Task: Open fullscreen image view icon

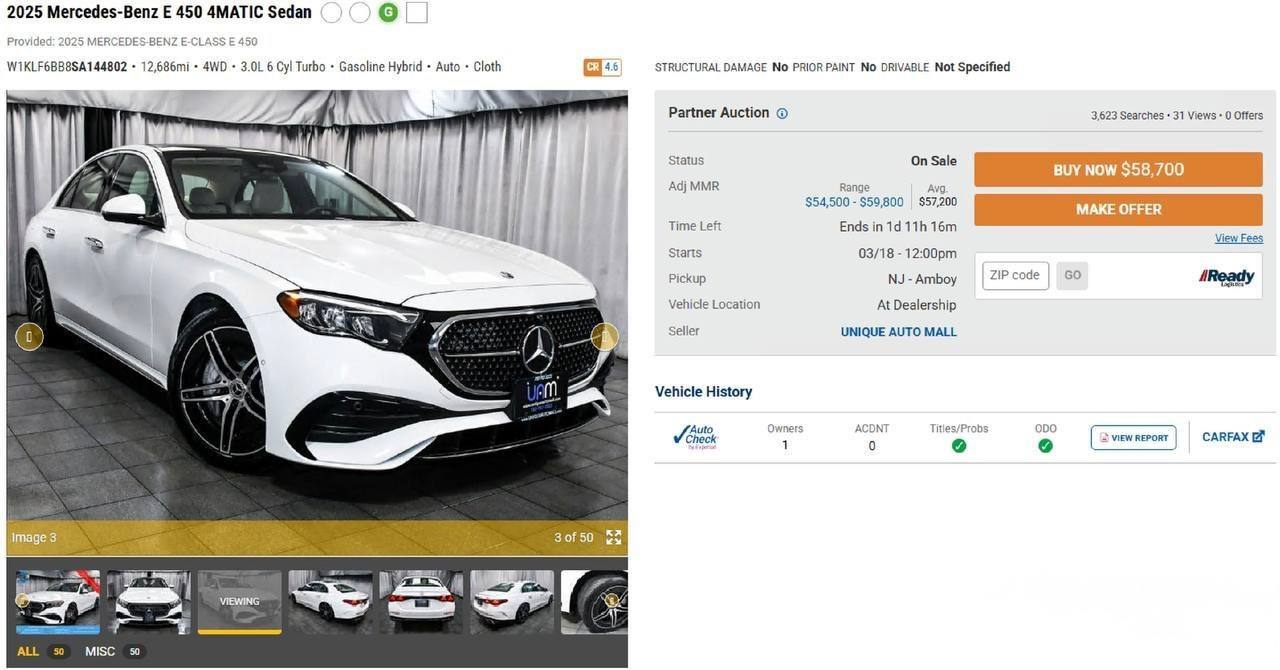Action: pos(614,537)
